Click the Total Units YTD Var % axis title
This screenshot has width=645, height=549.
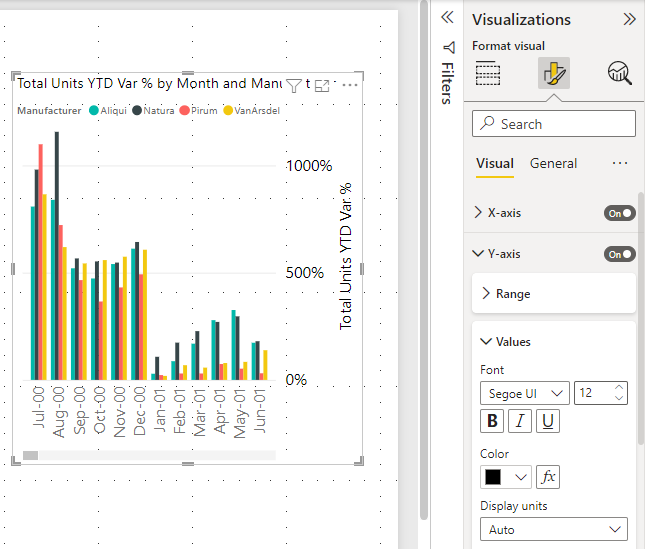pos(346,256)
